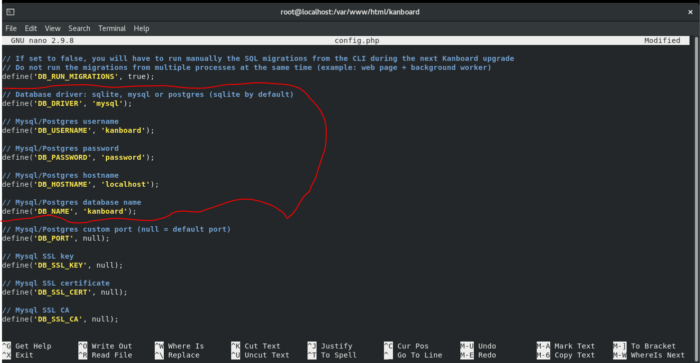Click the 'Mysql SSL CA' comment
Viewport: 700px width, 363px height.
click(x=35, y=310)
